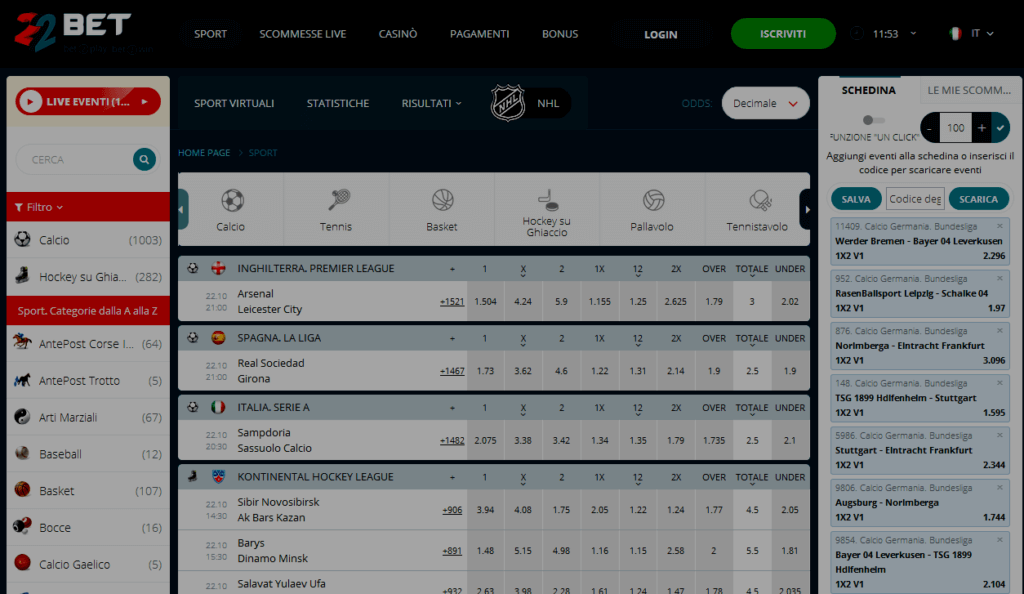Select the Tennis racket icon
The width and height of the screenshot is (1024, 594).
click(338, 200)
